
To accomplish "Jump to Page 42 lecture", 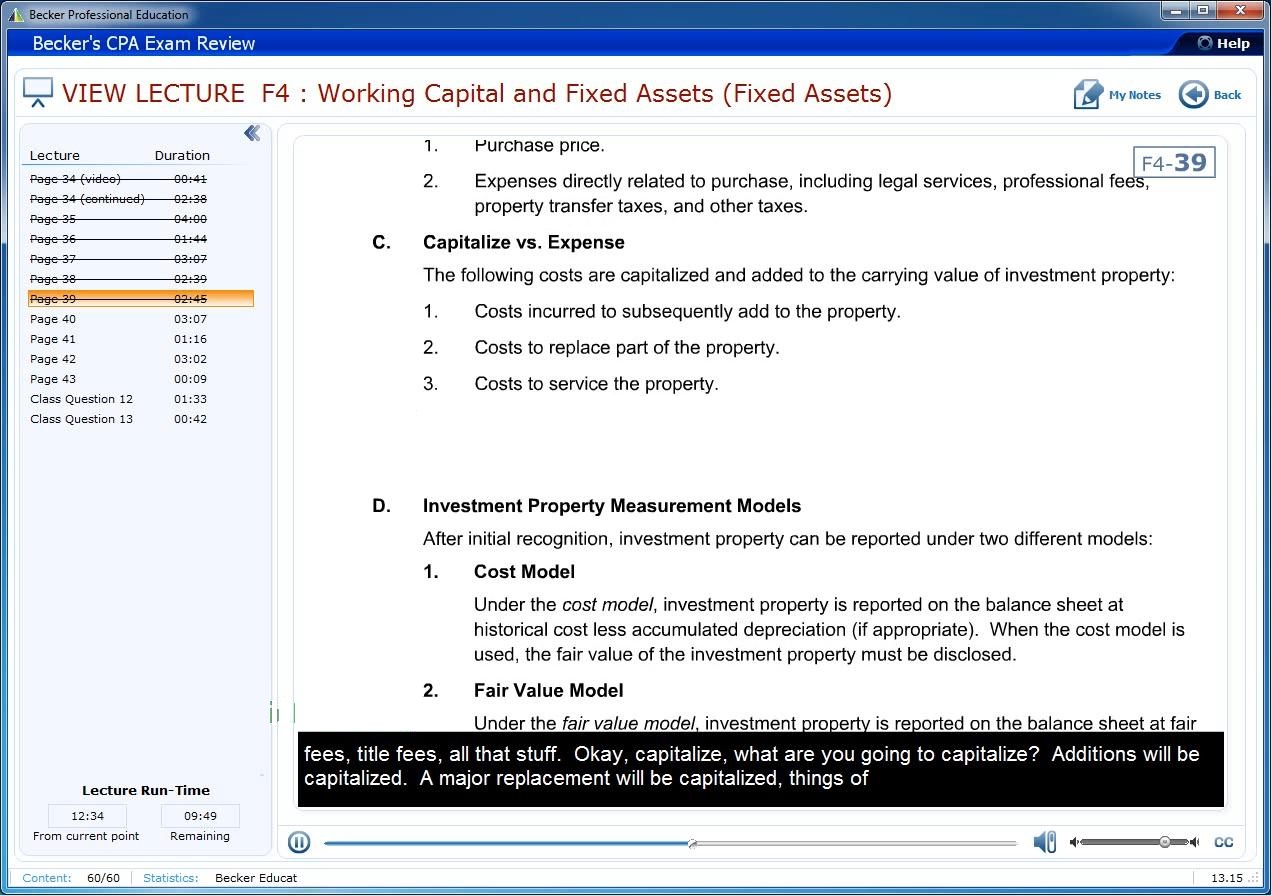I will coord(53,359).
